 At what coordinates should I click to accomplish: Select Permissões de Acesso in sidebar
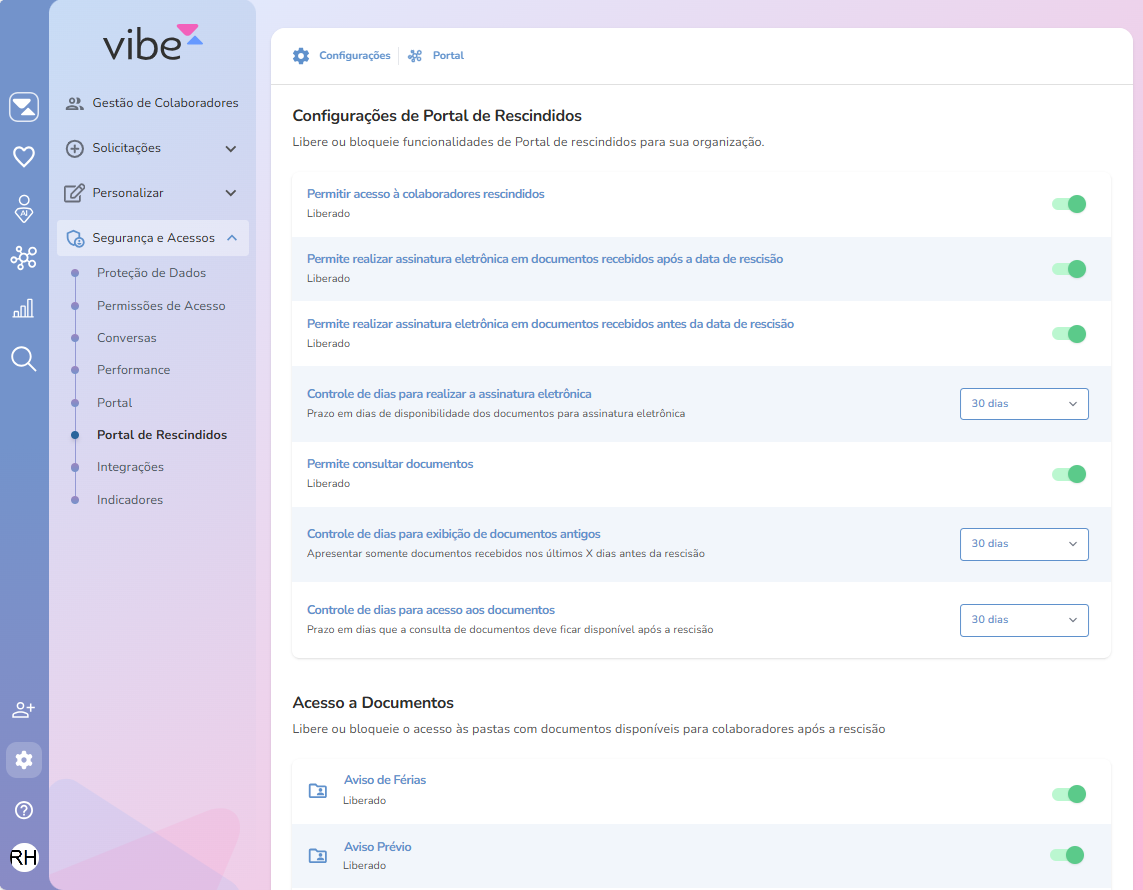tap(161, 306)
